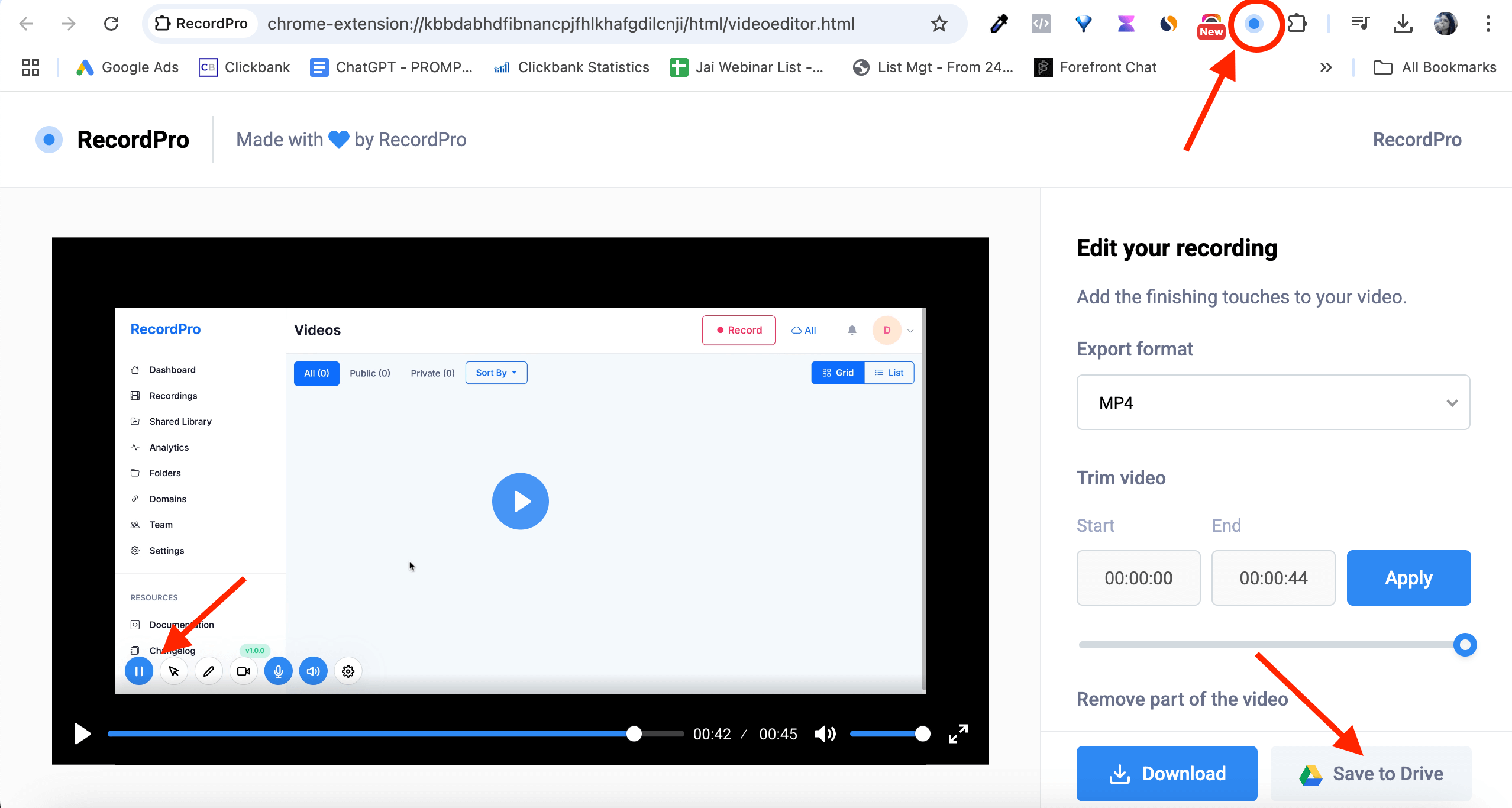Screen dimensions: 1512x808
Task: Open the extension with New badge
Action: (x=1211, y=26)
